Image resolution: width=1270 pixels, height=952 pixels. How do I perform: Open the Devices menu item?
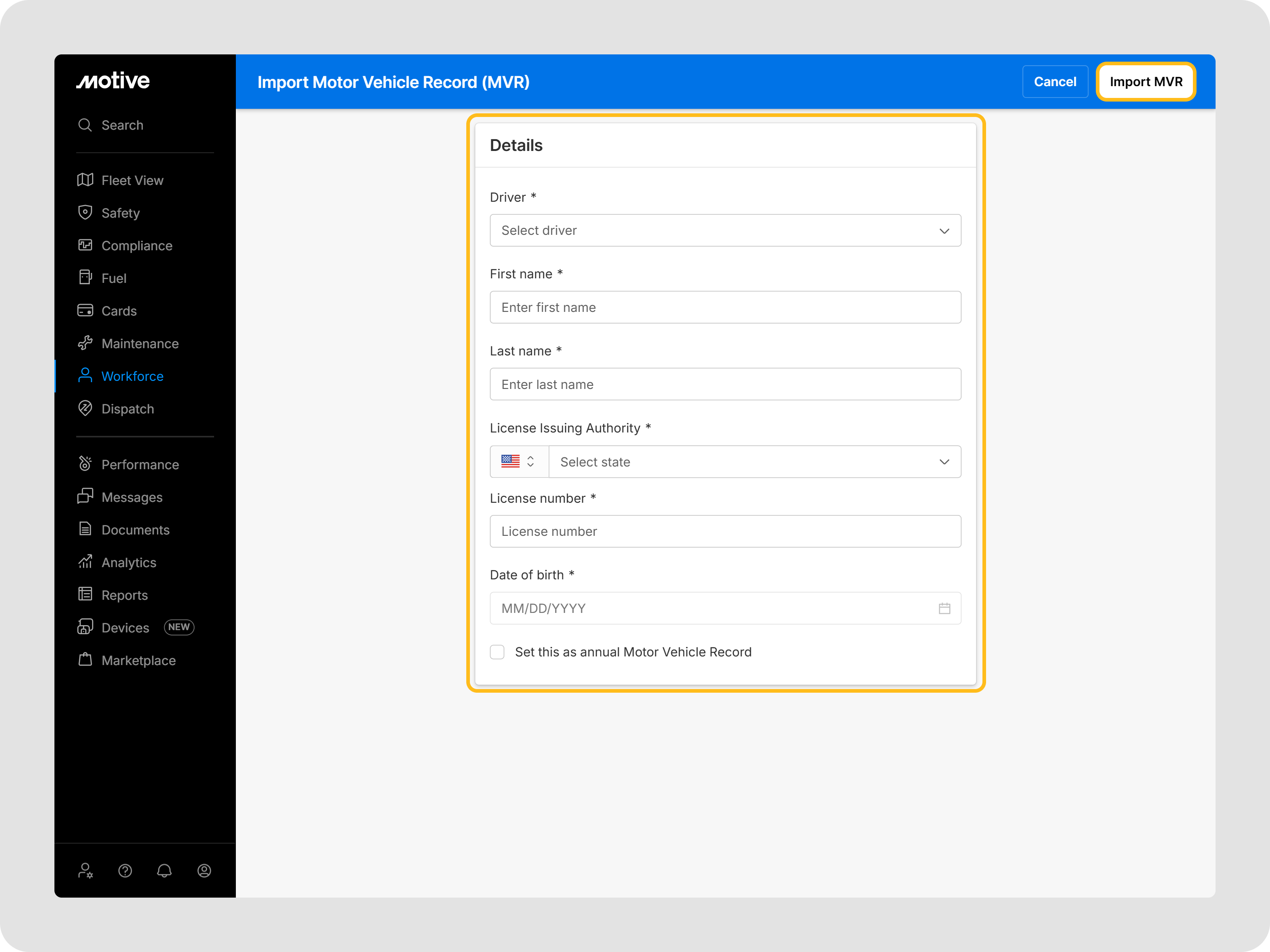pyautogui.click(x=125, y=628)
